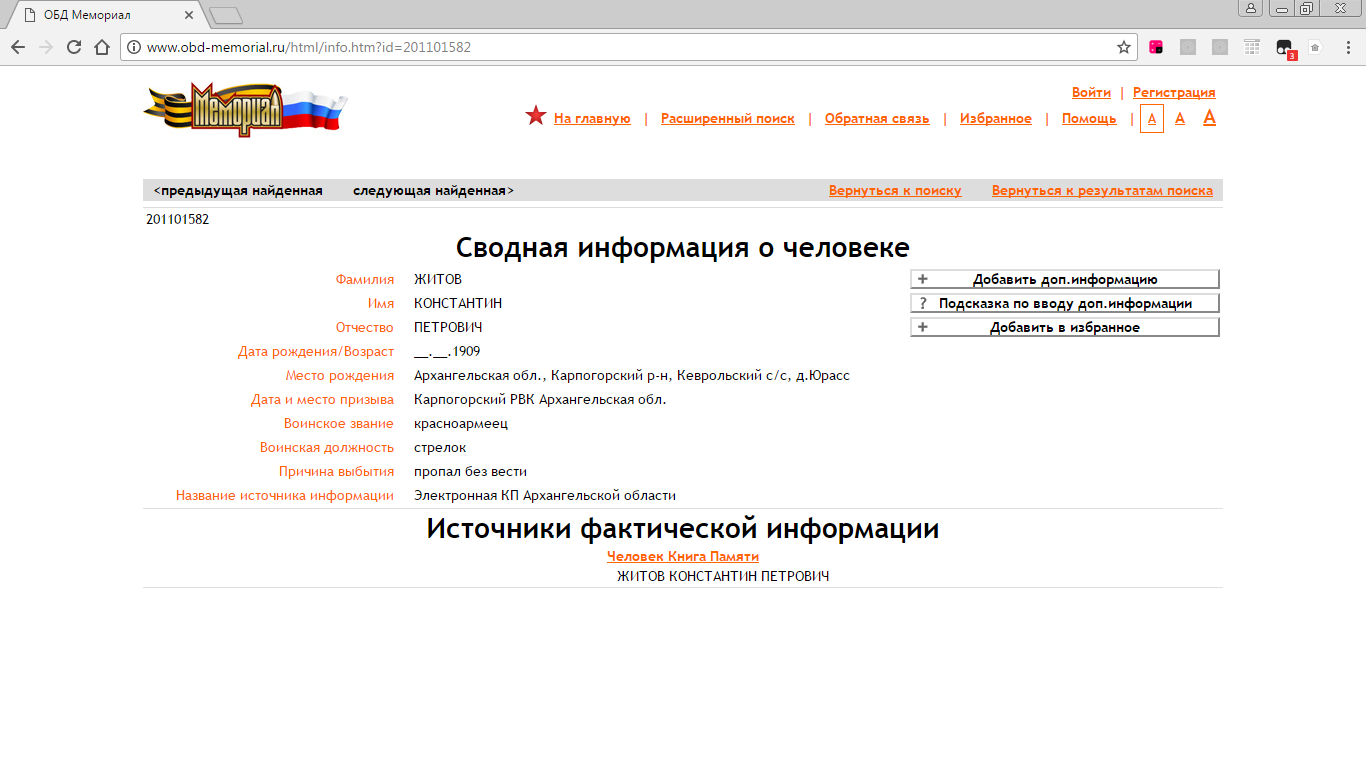Click the Регистрация link
This screenshot has width=1366, height=768.
click(1174, 92)
